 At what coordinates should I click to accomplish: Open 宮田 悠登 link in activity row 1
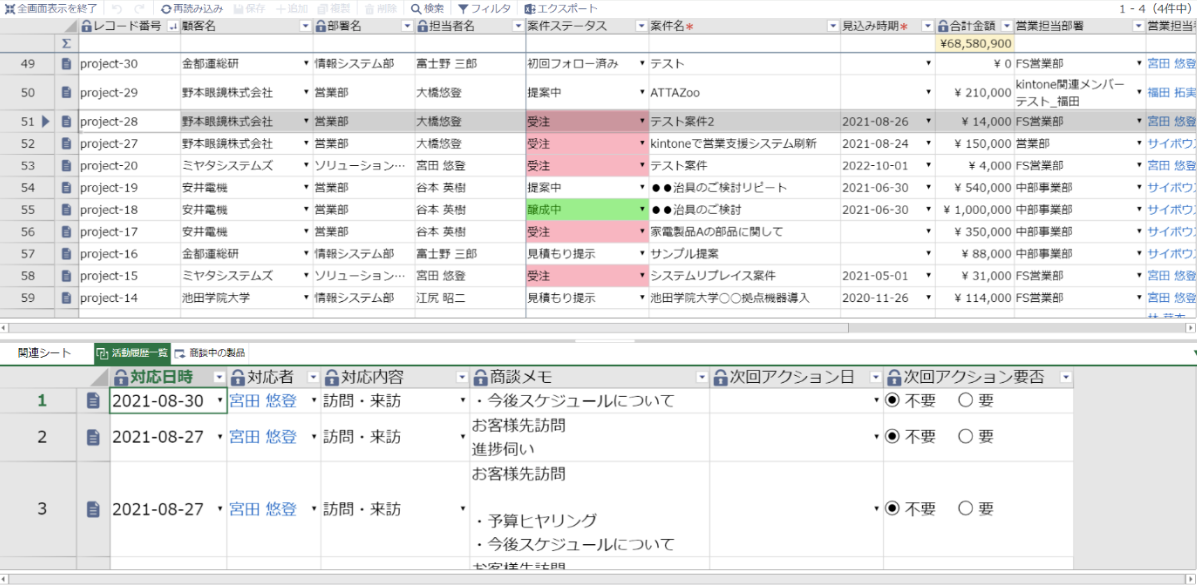(x=263, y=400)
